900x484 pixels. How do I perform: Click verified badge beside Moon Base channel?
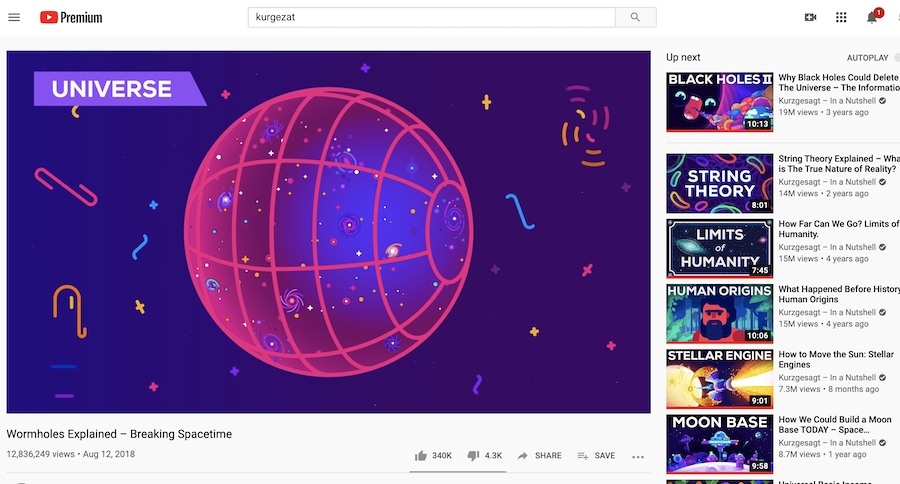(x=882, y=443)
